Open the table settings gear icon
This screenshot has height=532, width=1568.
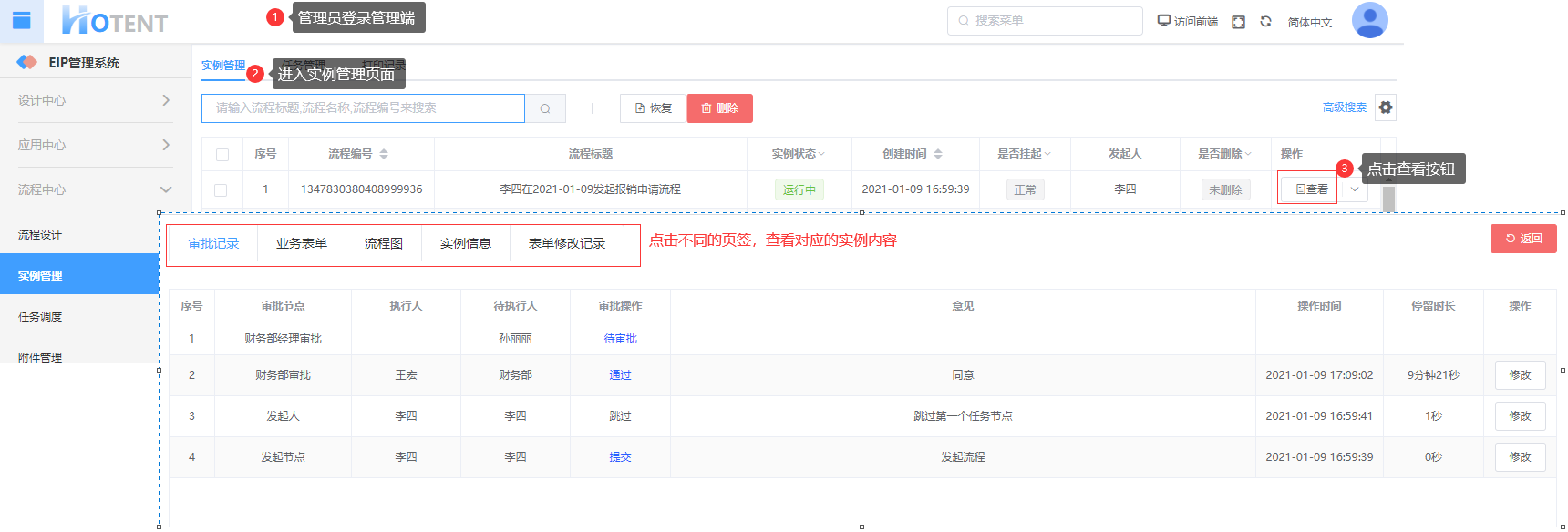[1386, 107]
